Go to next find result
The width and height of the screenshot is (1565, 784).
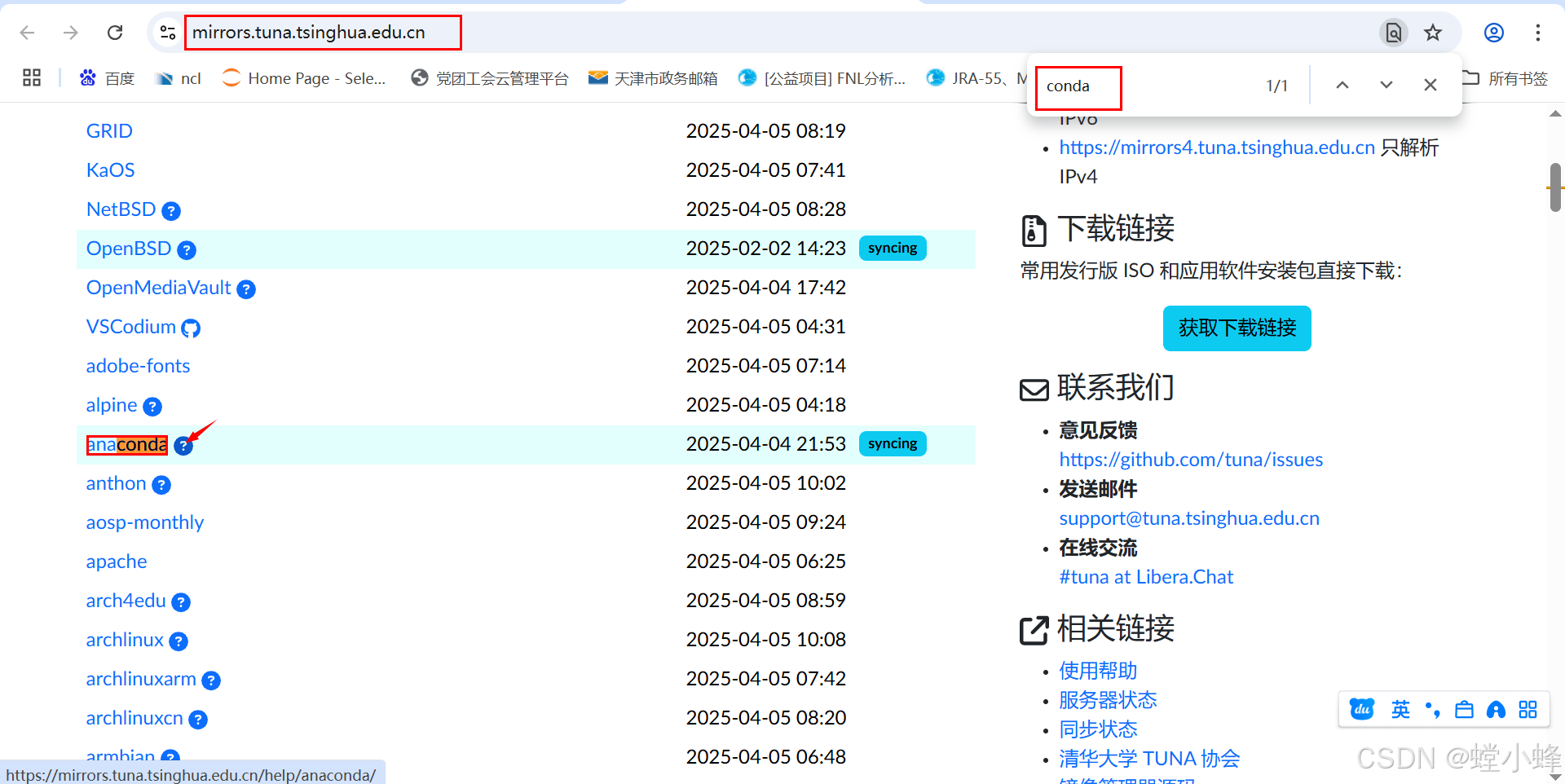(x=1386, y=85)
